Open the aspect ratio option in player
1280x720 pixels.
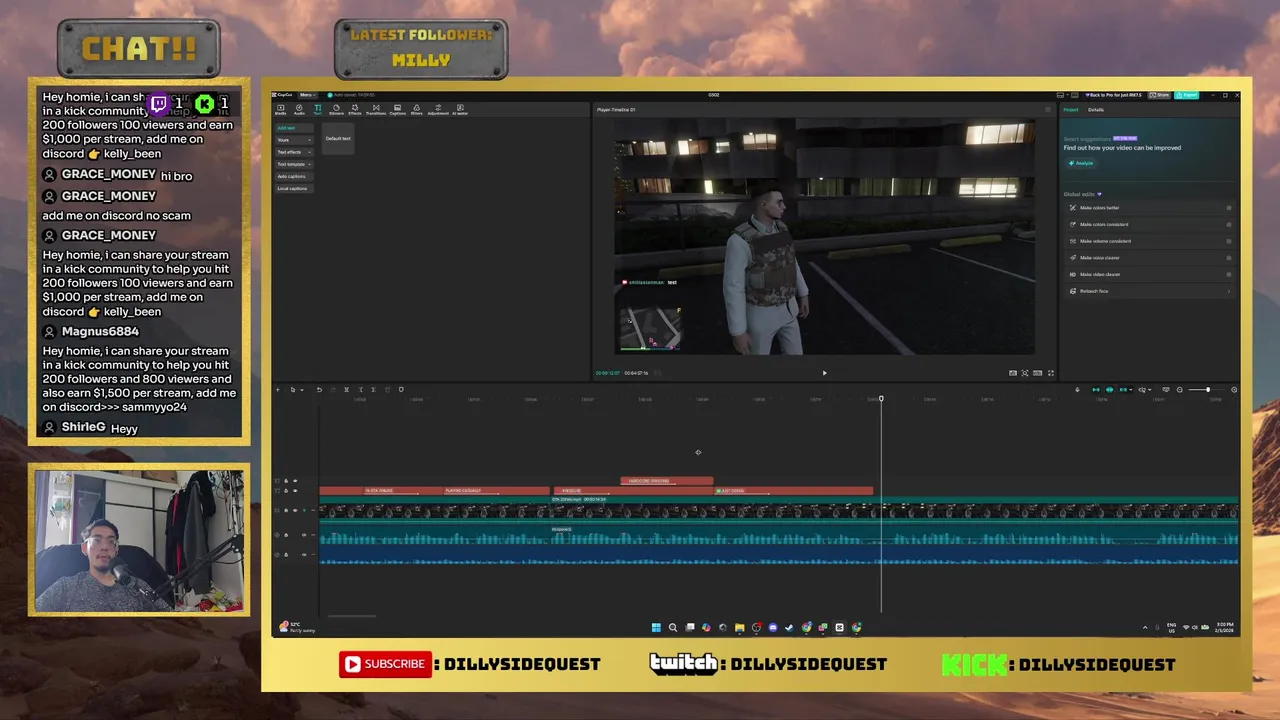click(x=1037, y=373)
